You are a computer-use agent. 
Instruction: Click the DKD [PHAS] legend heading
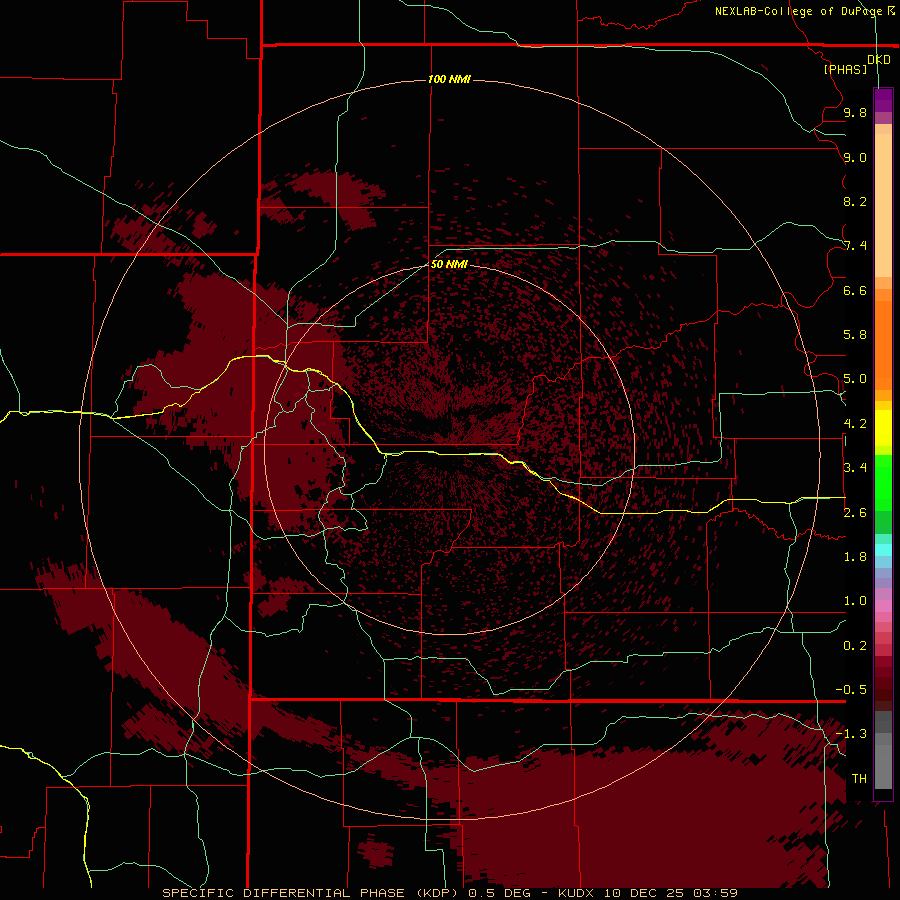click(x=856, y=64)
